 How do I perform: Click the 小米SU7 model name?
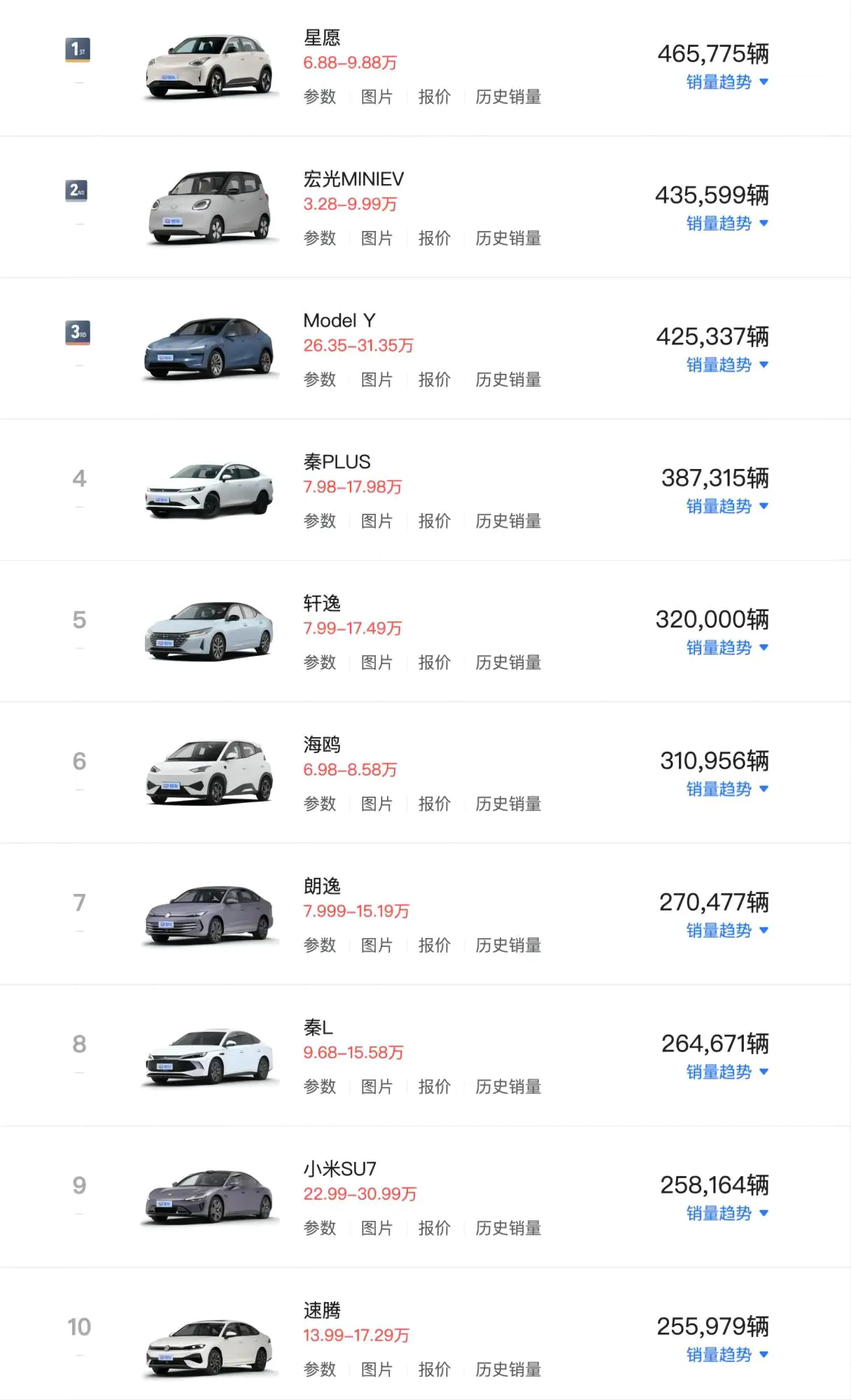pyautogui.click(x=340, y=1169)
